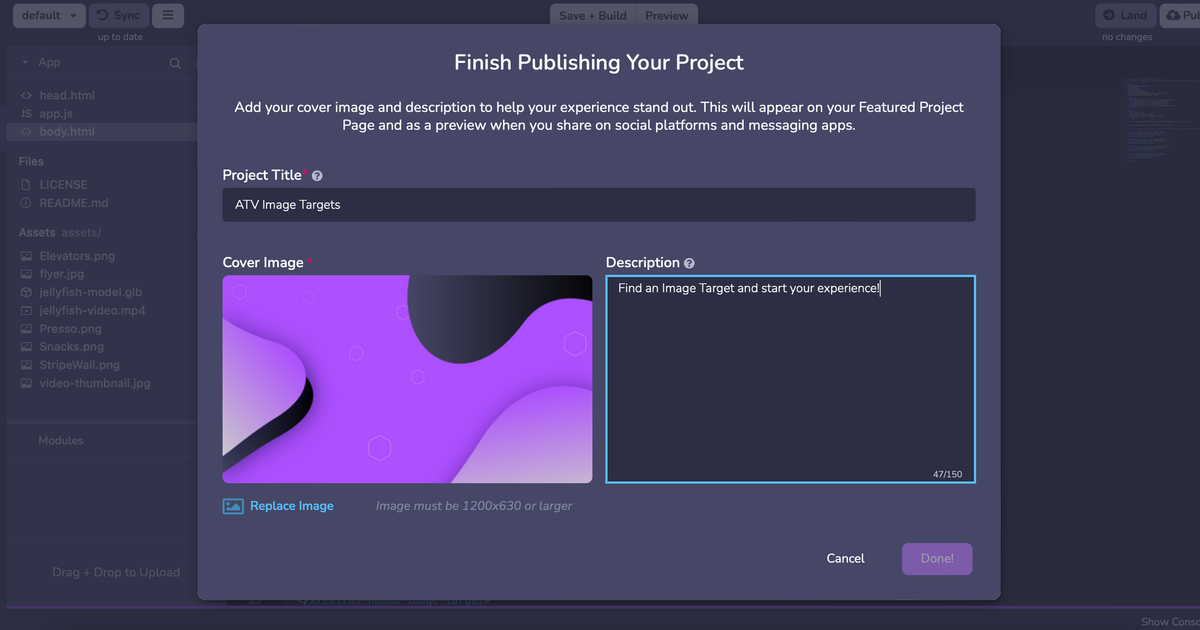Click into the Description text area
The image size is (1200, 630).
[790, 380]
